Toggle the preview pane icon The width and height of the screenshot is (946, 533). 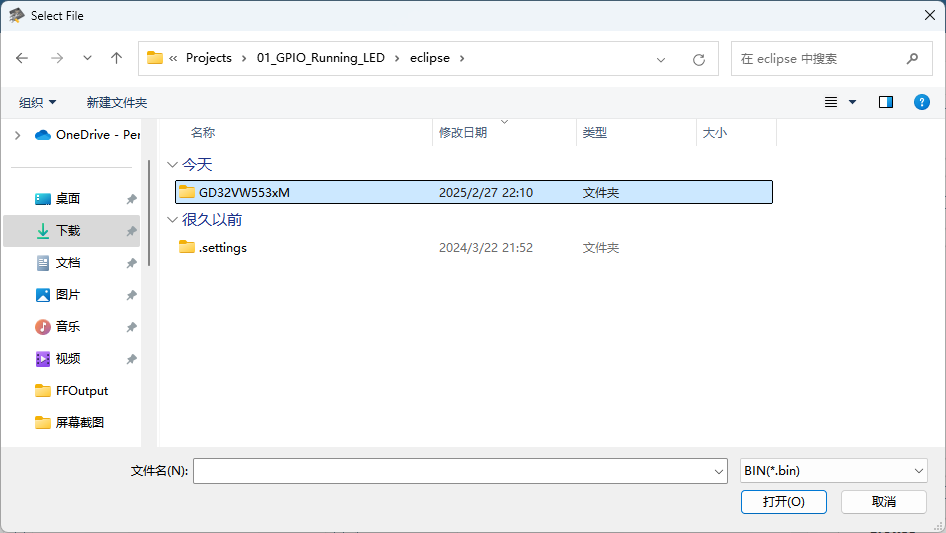tap(885, 102)
